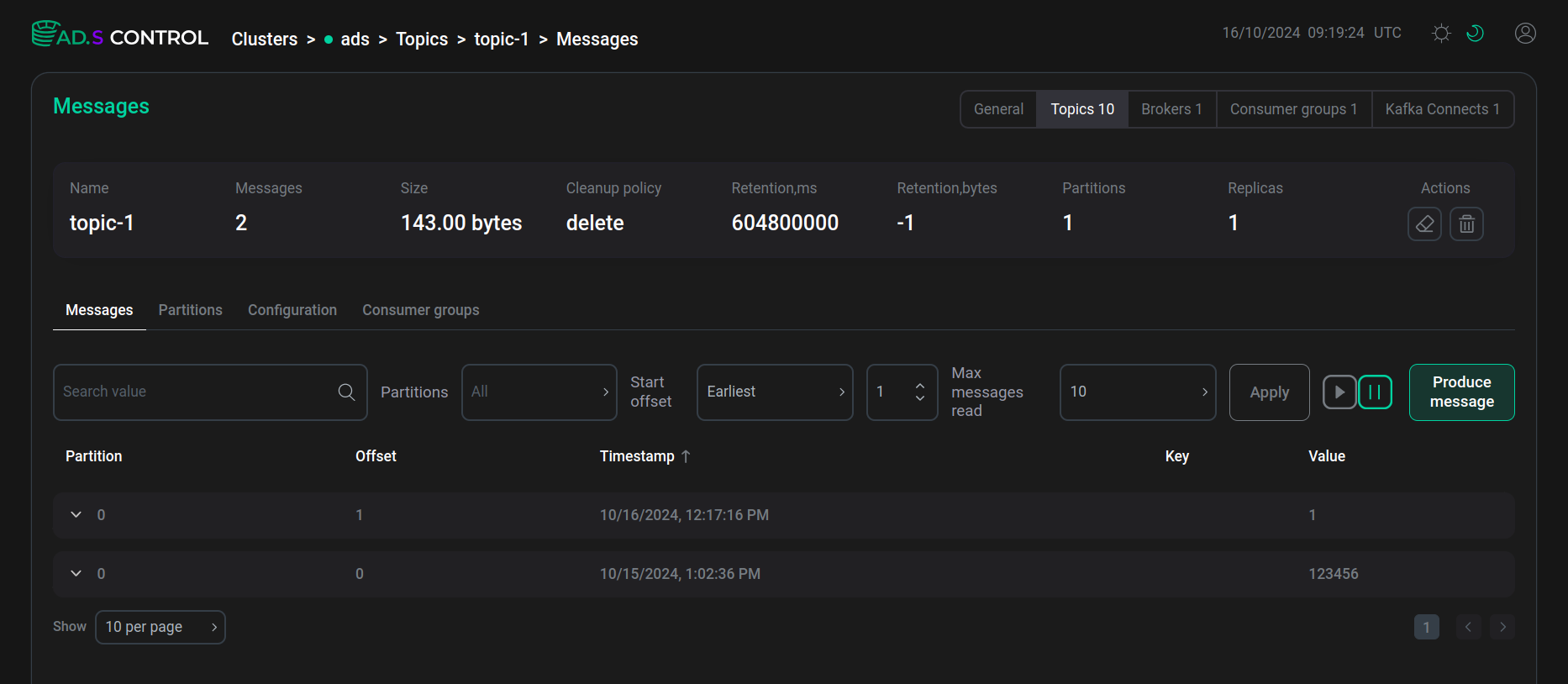Click the Messages breadcrumb

pos(597,39)
